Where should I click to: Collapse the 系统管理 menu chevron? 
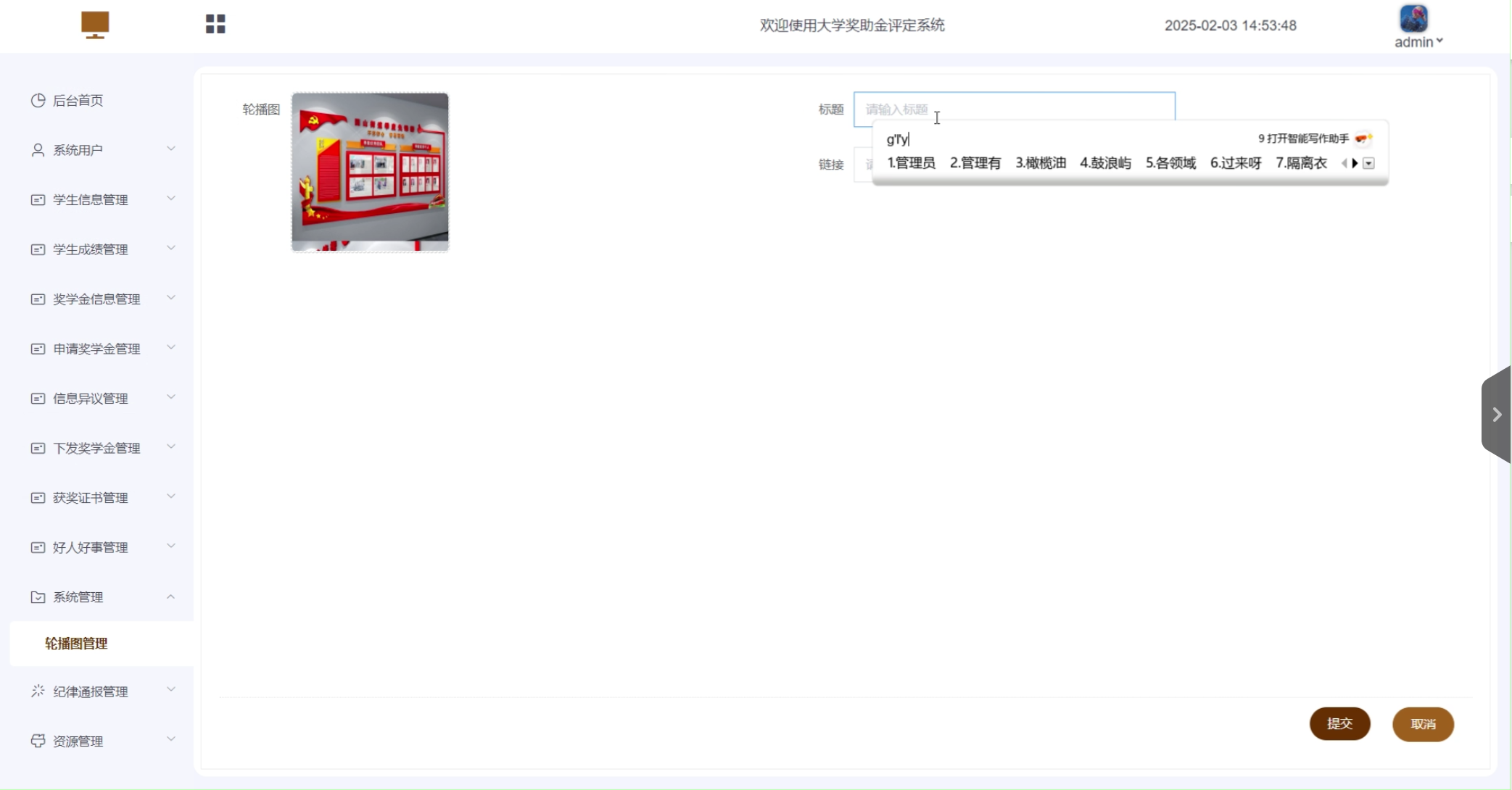point(171,596)
